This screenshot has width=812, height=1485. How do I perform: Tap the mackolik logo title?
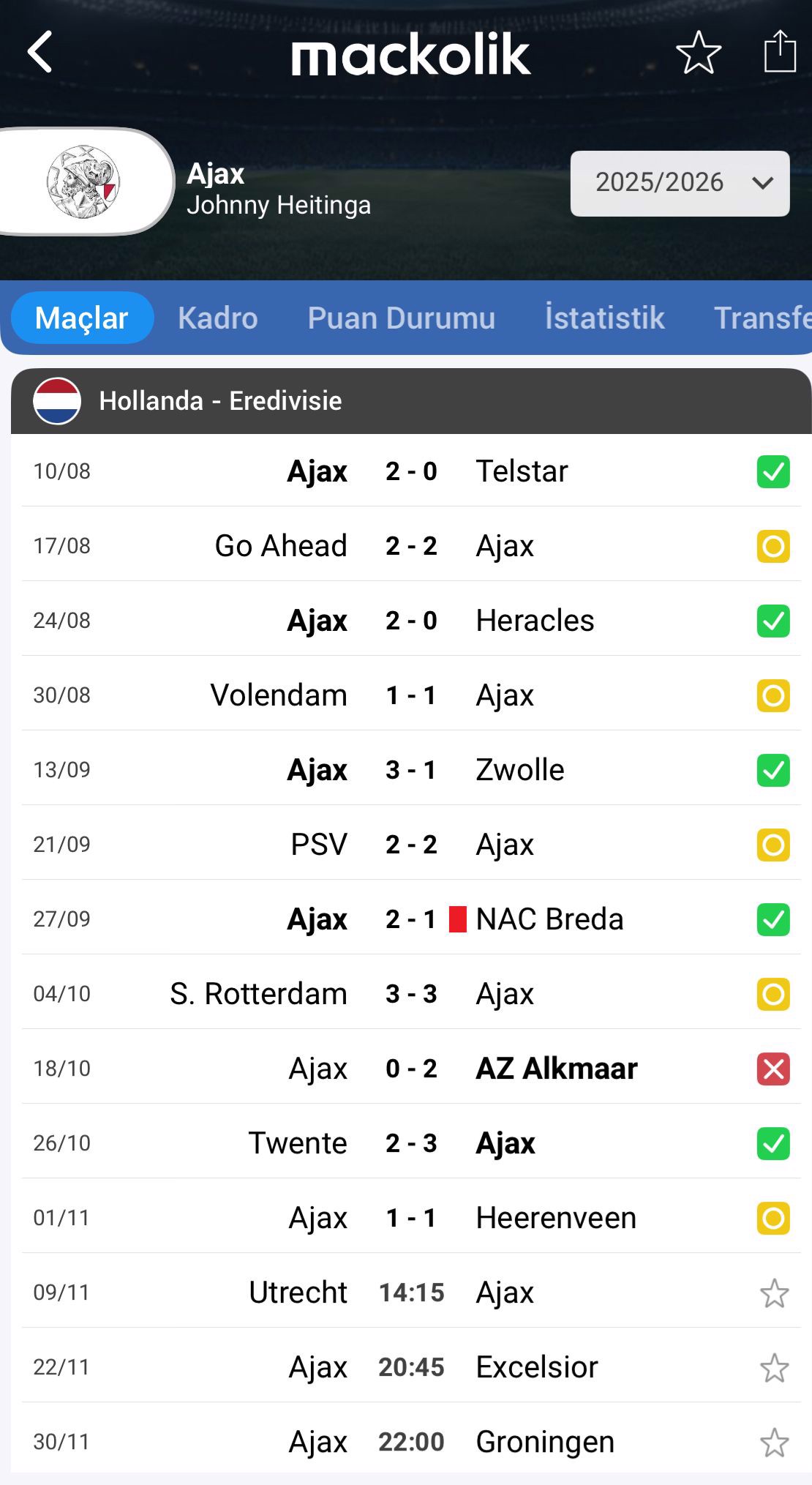(410, 55)
